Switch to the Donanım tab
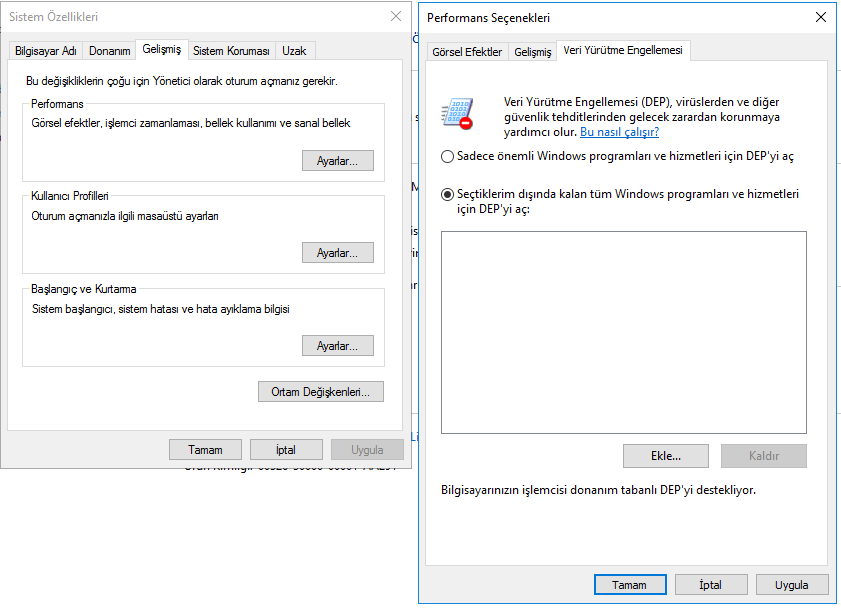This screenshot has height=608, width=841. (x=109, y=51)
